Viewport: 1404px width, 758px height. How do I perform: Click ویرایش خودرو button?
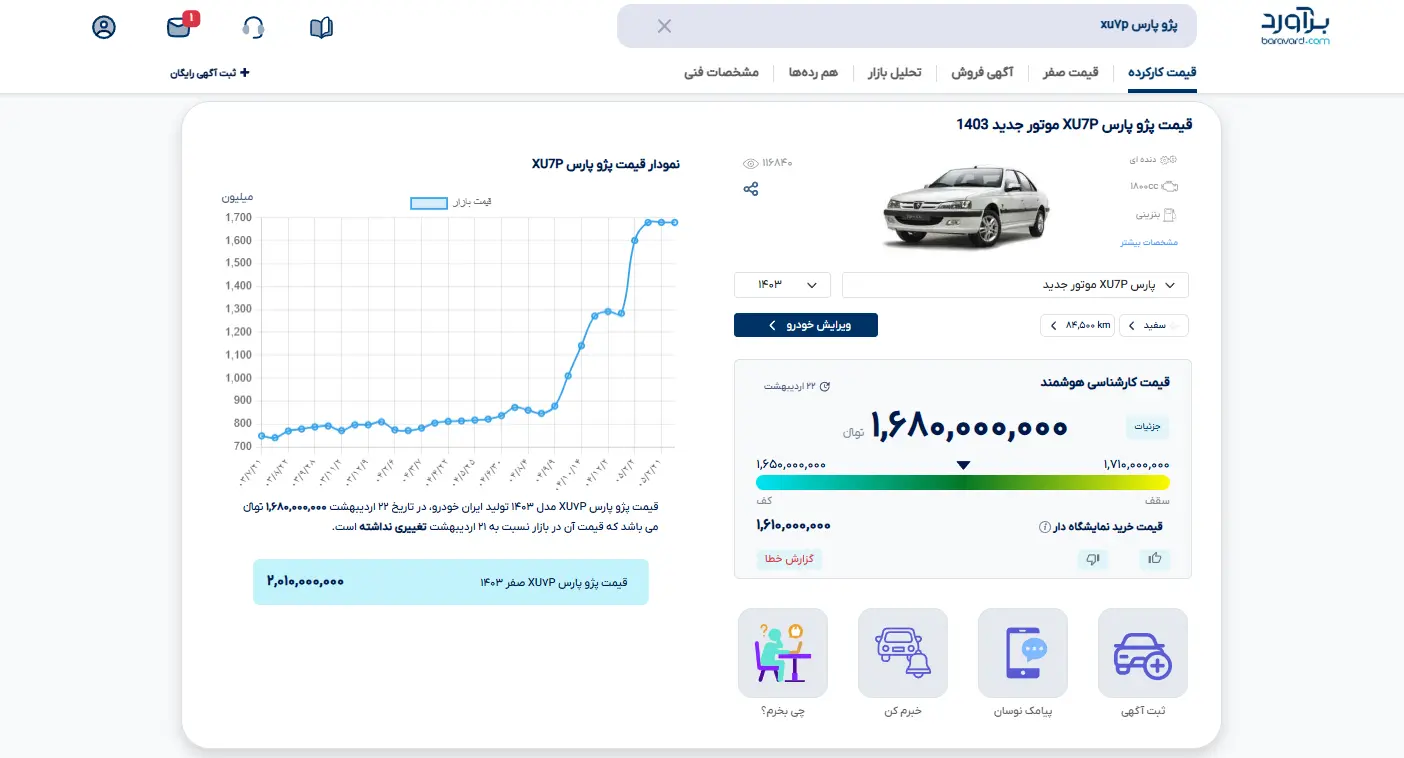click(x=806, y=325)
